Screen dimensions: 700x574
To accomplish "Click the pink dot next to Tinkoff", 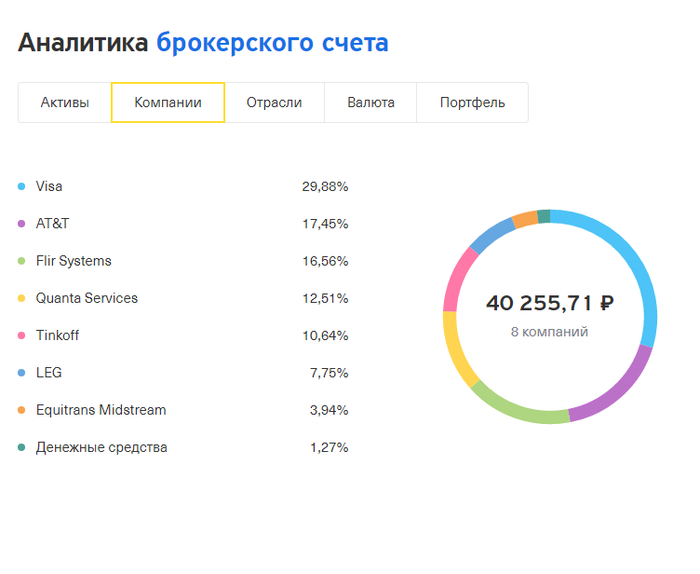I will pos(21,335).
